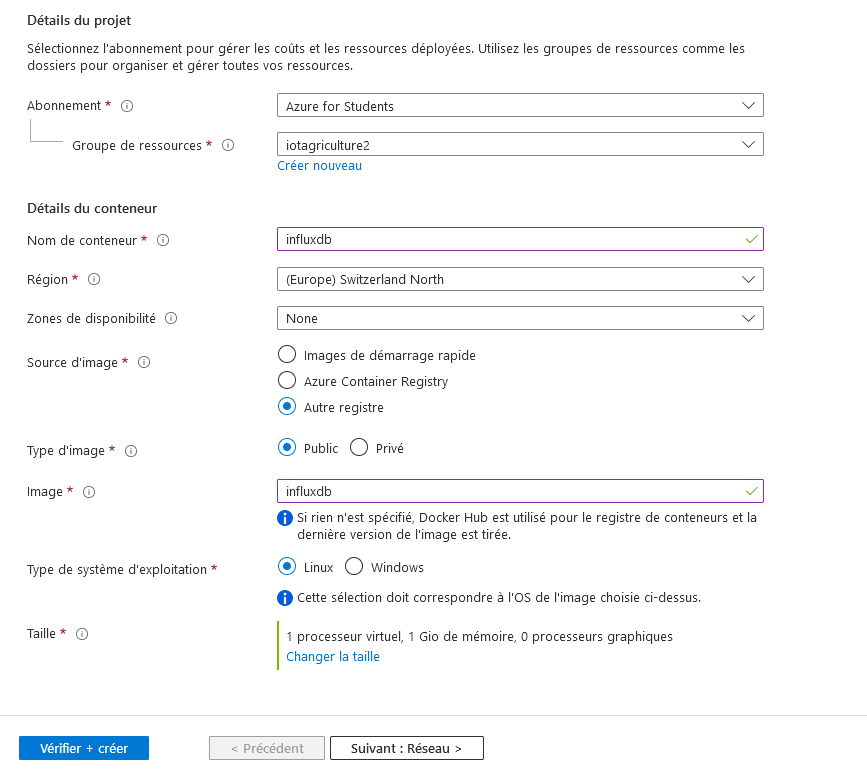Click info icon beside Groupe de ressources
Screen dimensions: 867x780
pos(228,145)
